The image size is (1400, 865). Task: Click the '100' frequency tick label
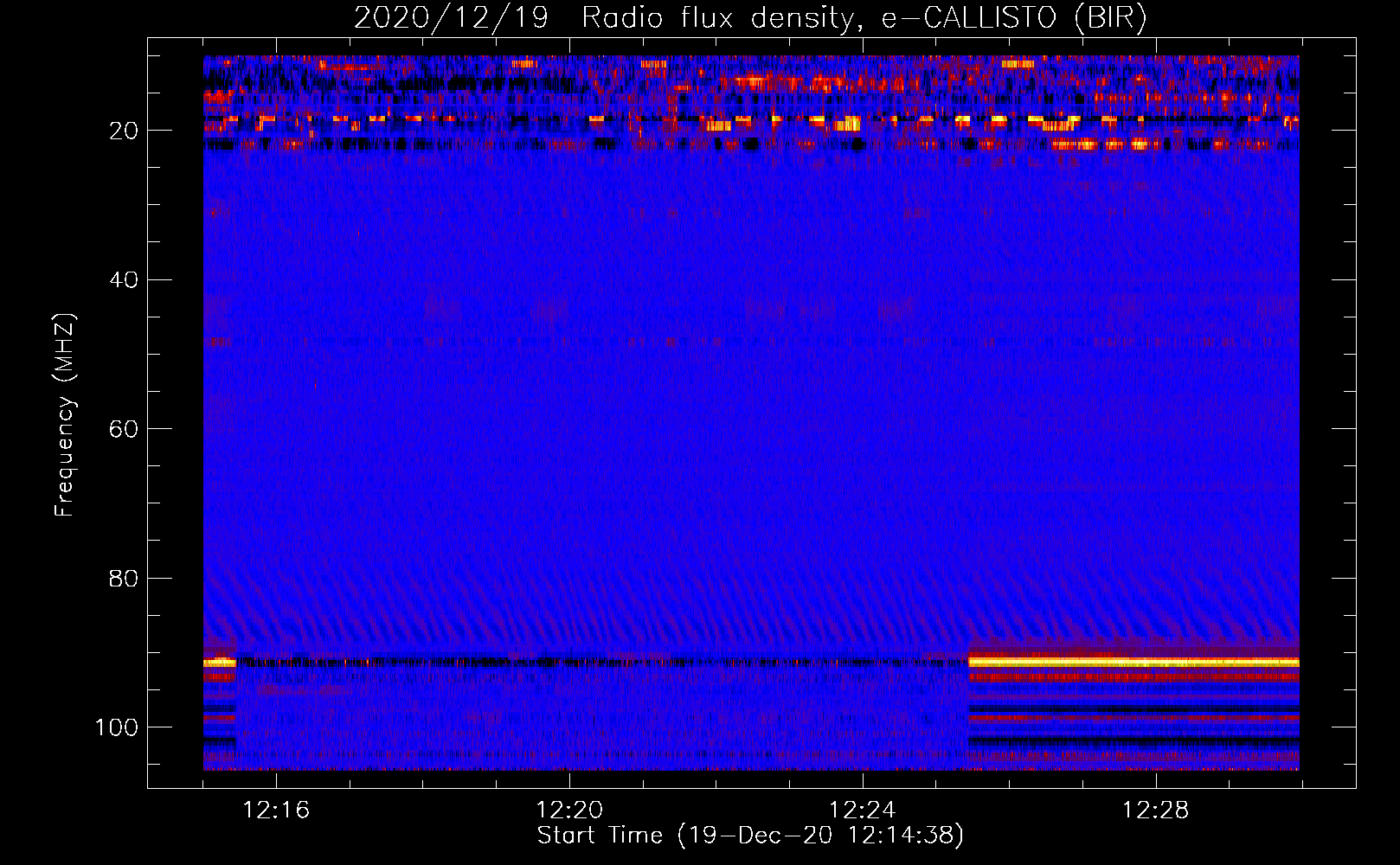pos(117,727)
